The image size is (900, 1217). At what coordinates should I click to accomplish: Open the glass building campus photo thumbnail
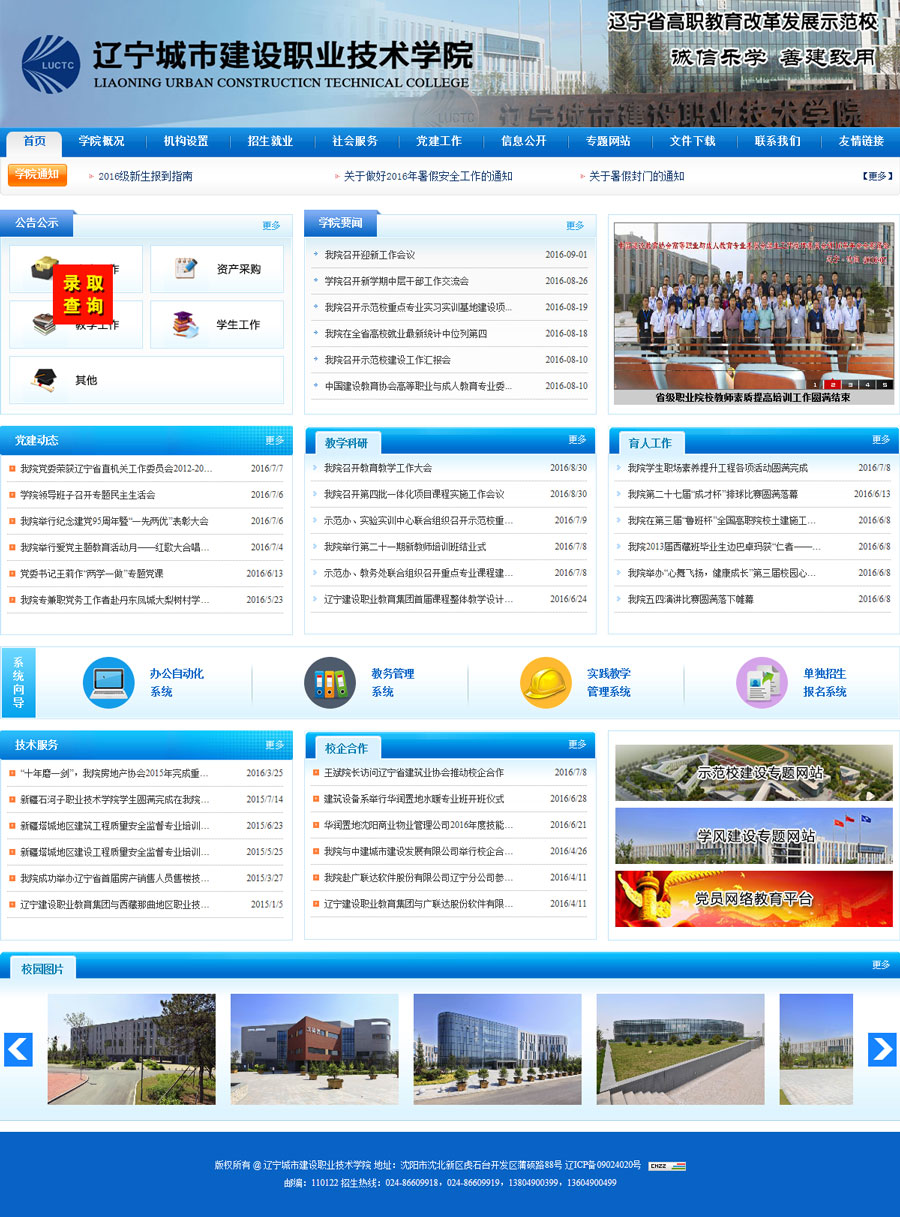click(497, 1049)
